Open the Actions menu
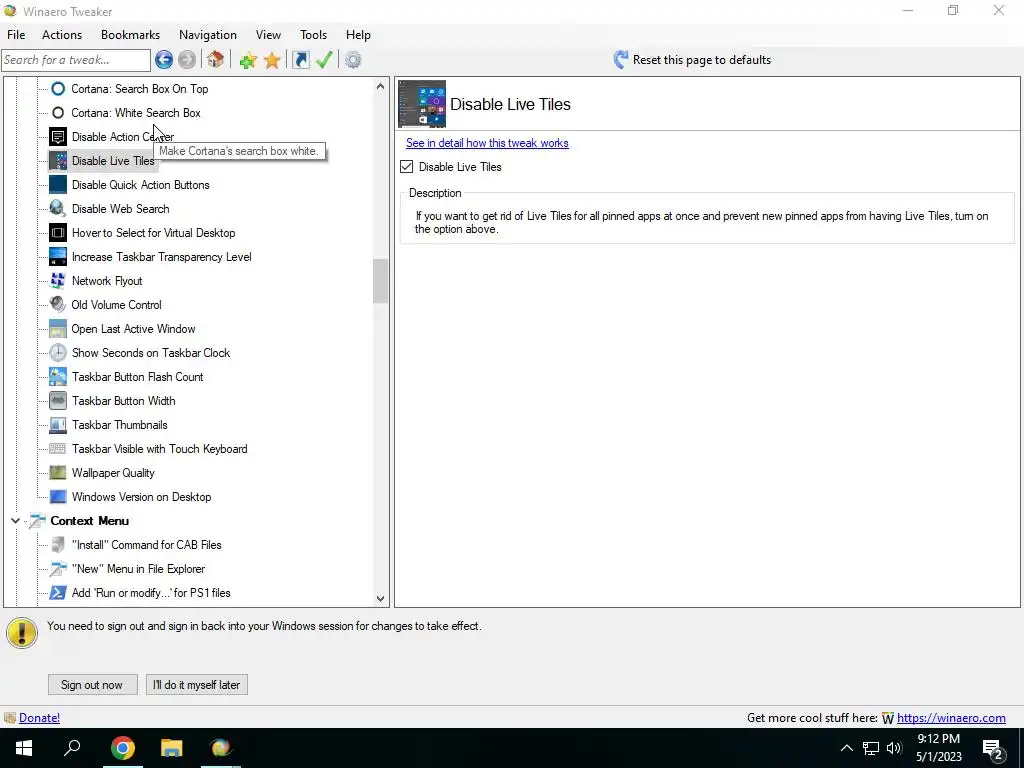 click(62, 35)
